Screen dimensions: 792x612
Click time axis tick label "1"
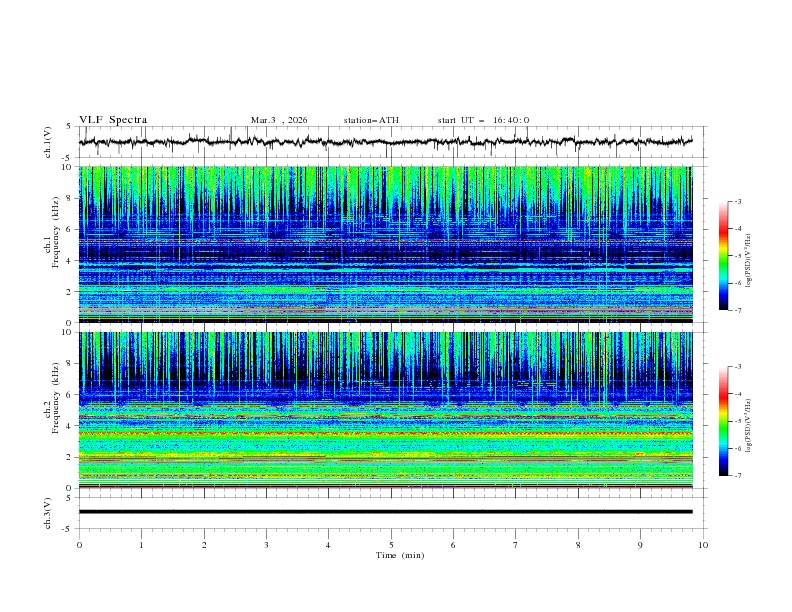click(x=141, y=545)
